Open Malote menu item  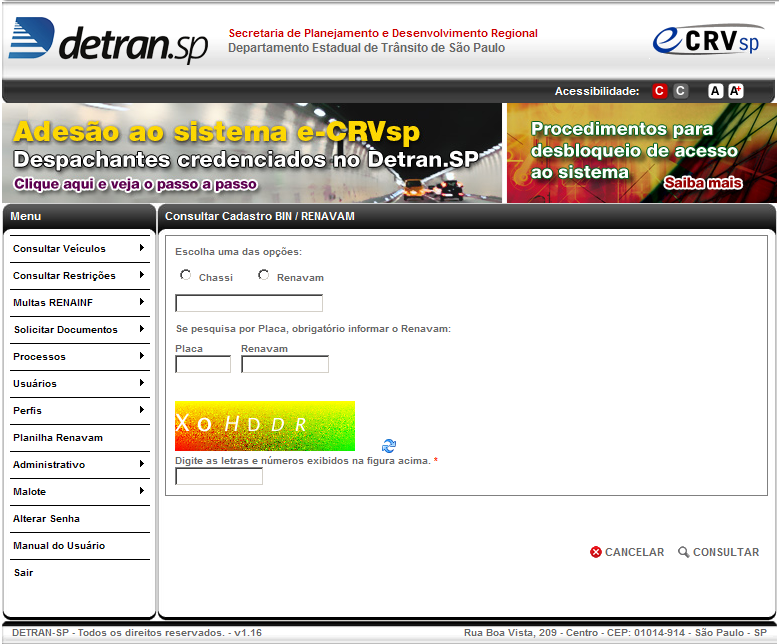(29, 491)
